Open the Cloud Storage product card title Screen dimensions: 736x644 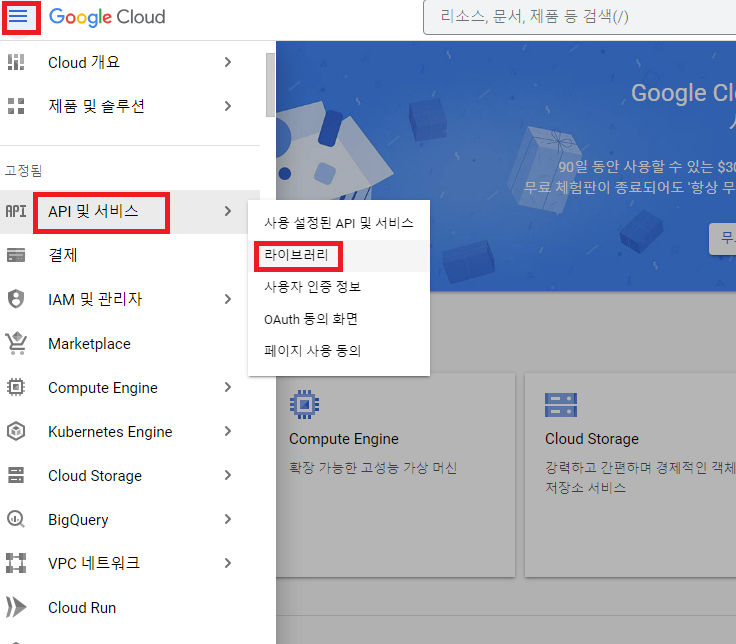coord(592,438)
